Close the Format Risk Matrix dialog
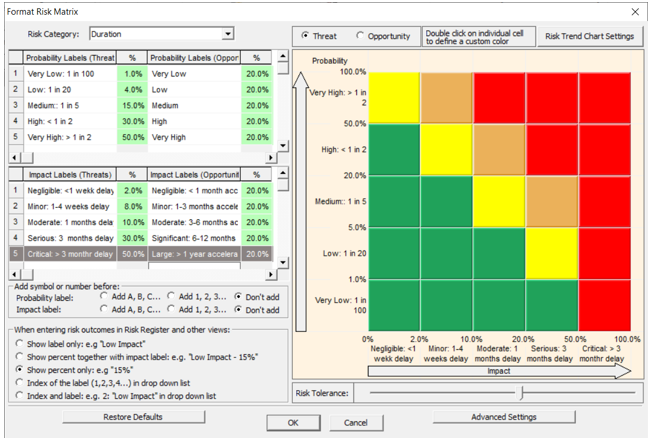Image resolution: width=649 pixels, height=441 pixels. pos(635,12)
